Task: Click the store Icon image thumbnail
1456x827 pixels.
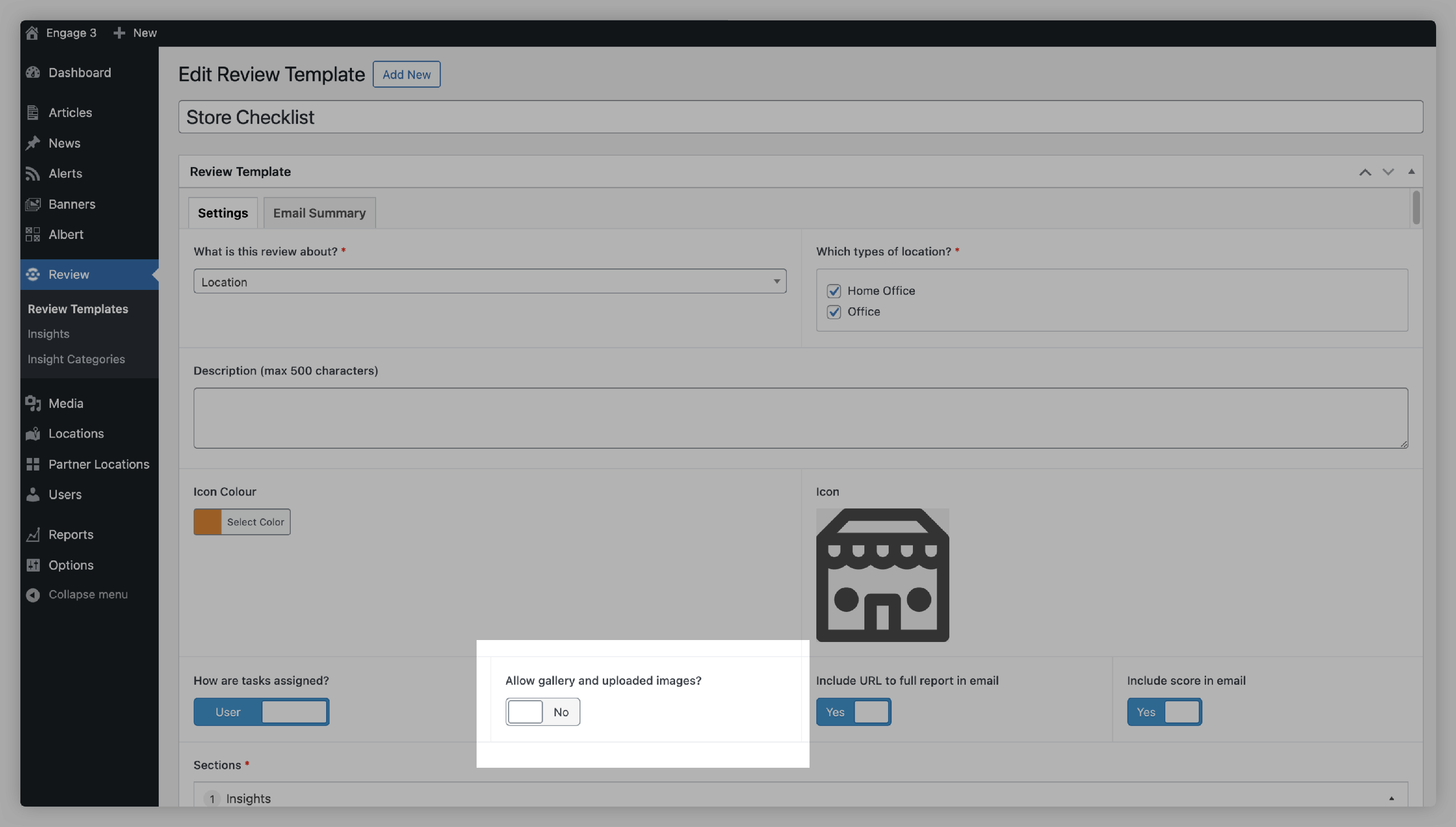Action: (x=882, y=575)
